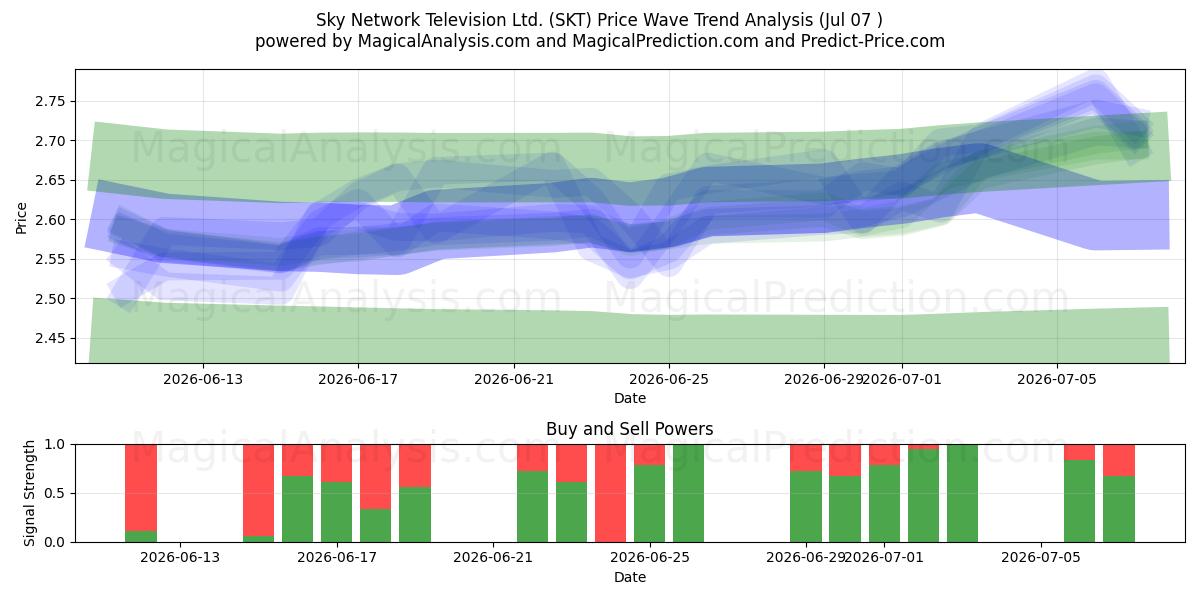
Task: Select the 2.65 price tick label
Action: [50, 180]
